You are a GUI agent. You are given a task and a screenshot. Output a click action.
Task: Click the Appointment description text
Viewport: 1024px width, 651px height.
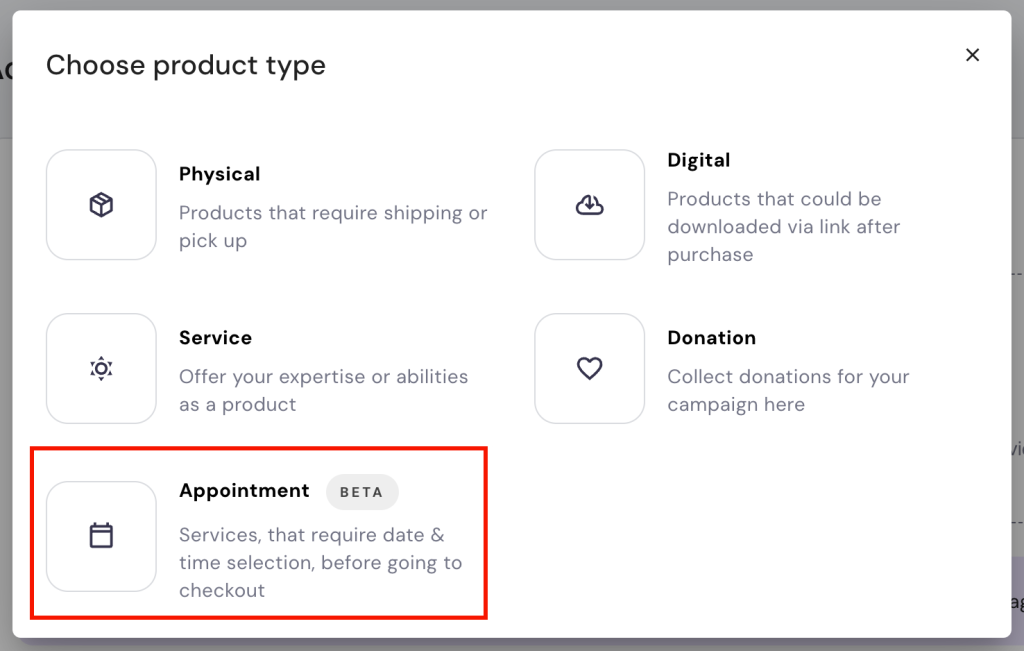(x=320, y=563)
